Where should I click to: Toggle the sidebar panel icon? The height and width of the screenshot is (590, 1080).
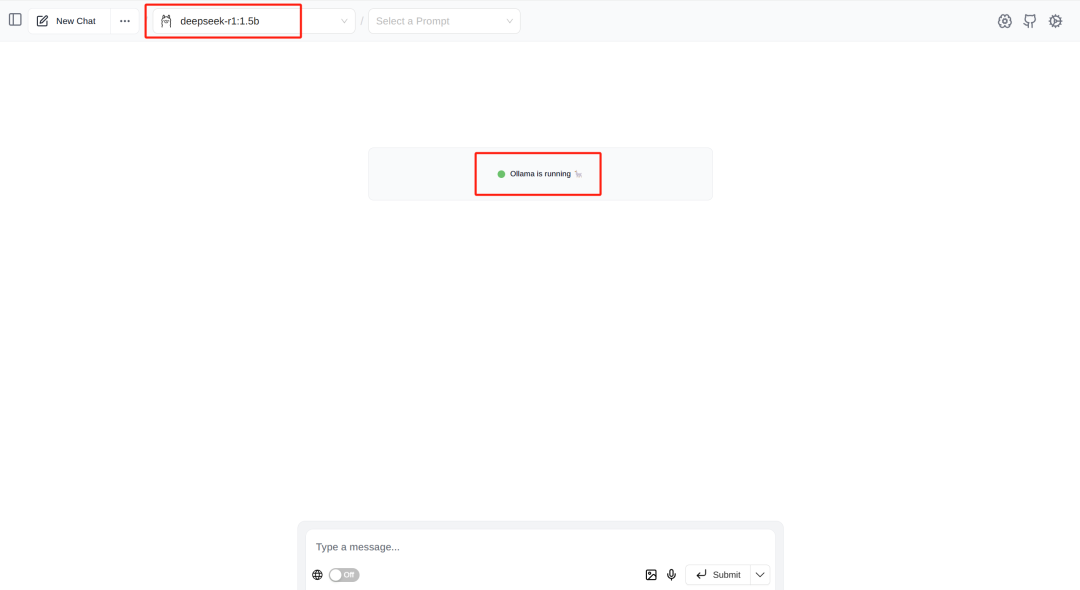[15, 20]
